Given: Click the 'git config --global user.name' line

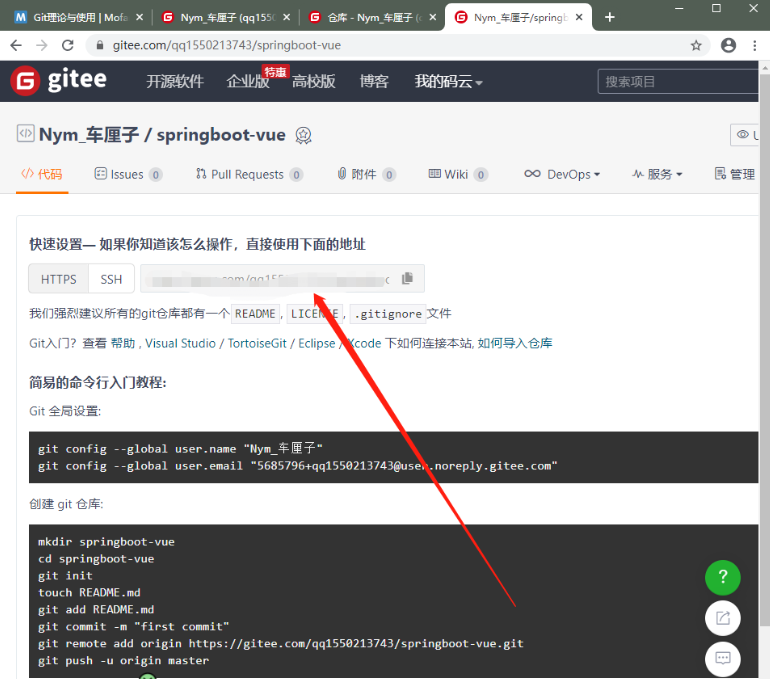Looking at the screenshot, I should tap(180, 449).
